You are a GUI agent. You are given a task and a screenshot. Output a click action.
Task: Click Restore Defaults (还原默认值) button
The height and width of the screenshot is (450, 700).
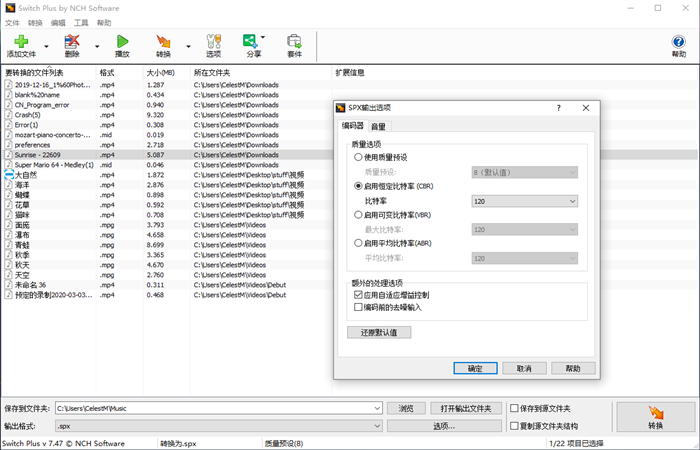[x=379, y=332]
